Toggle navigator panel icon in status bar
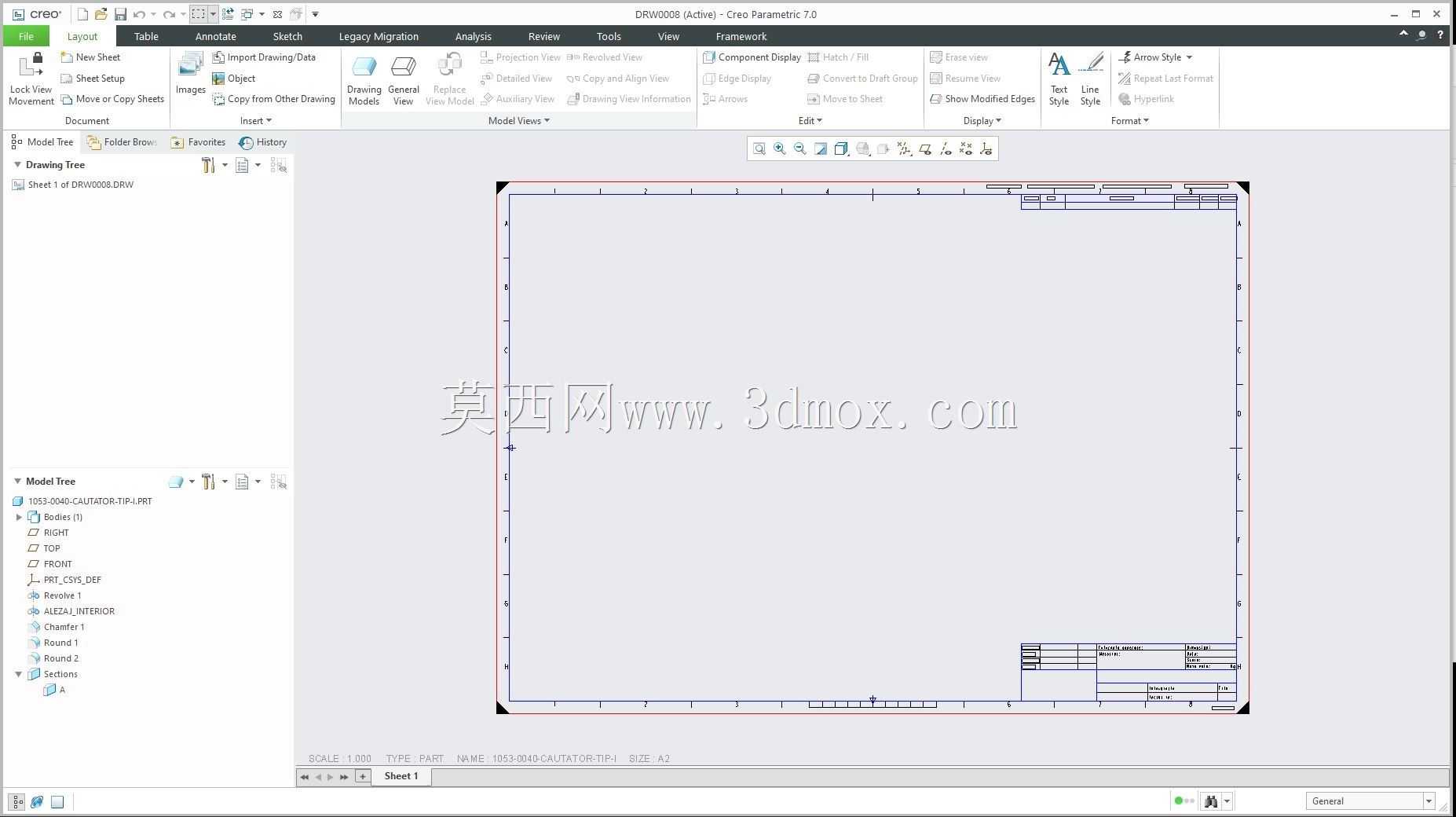The width and height of the screenshot is (1456, 817). click(x=16, y=802)
